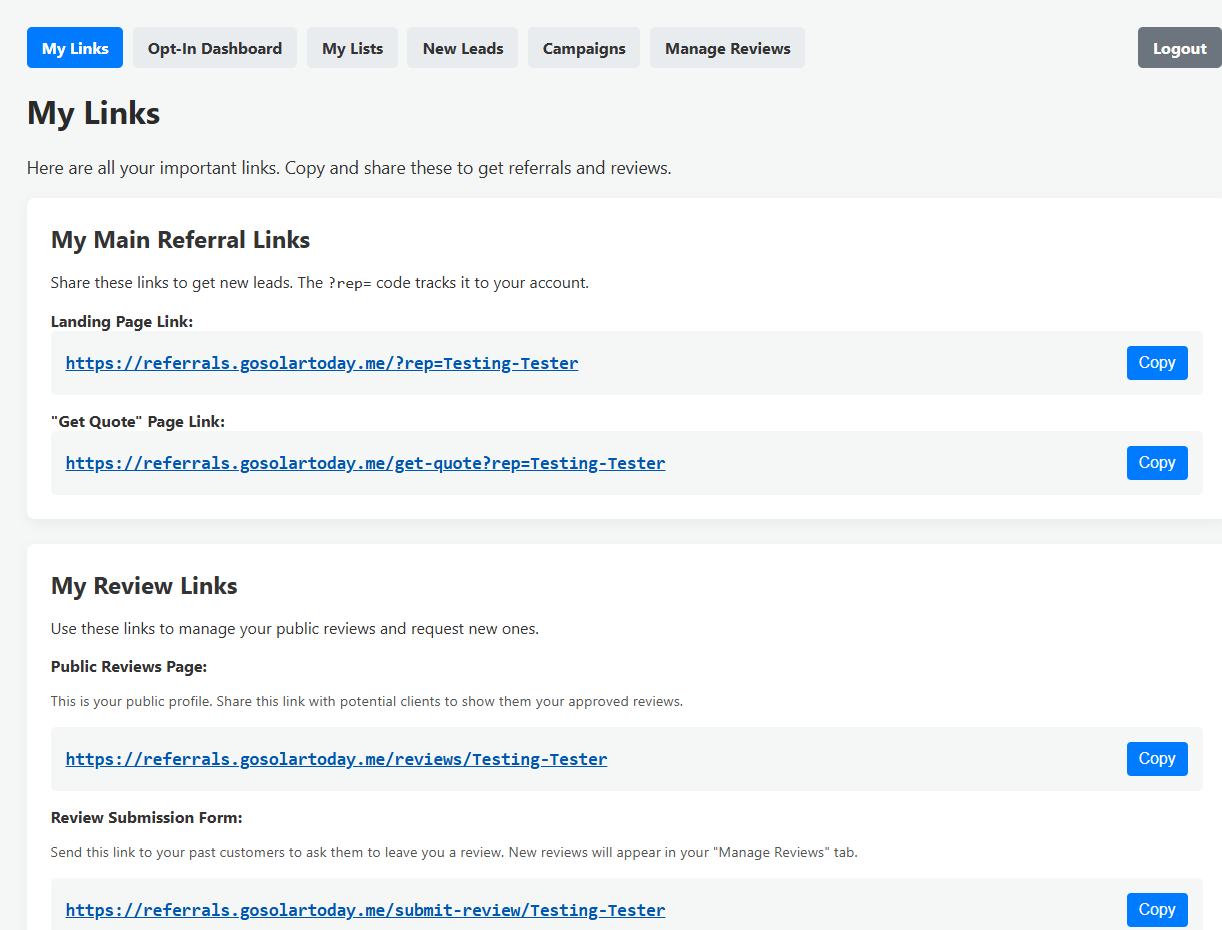Click the Logout button at top right
Screen dimensions: 1222x930
click(x=1179, y=47)
